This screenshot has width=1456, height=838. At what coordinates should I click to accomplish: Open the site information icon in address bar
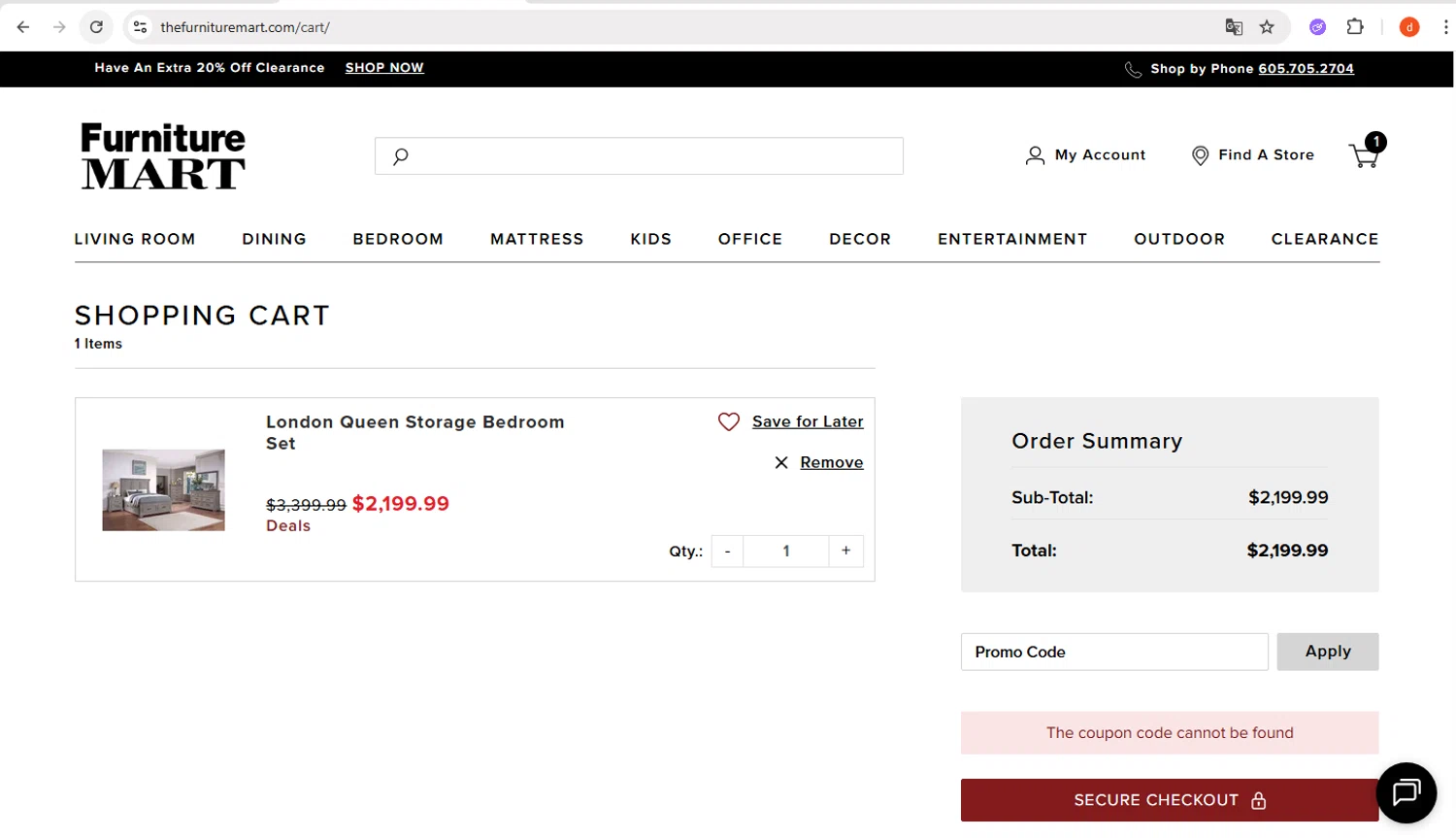[x=141, y=27]
